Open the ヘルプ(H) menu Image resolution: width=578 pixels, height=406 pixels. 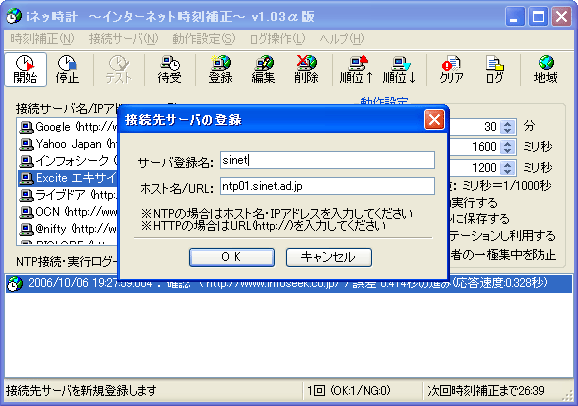(x=342, y=38)
